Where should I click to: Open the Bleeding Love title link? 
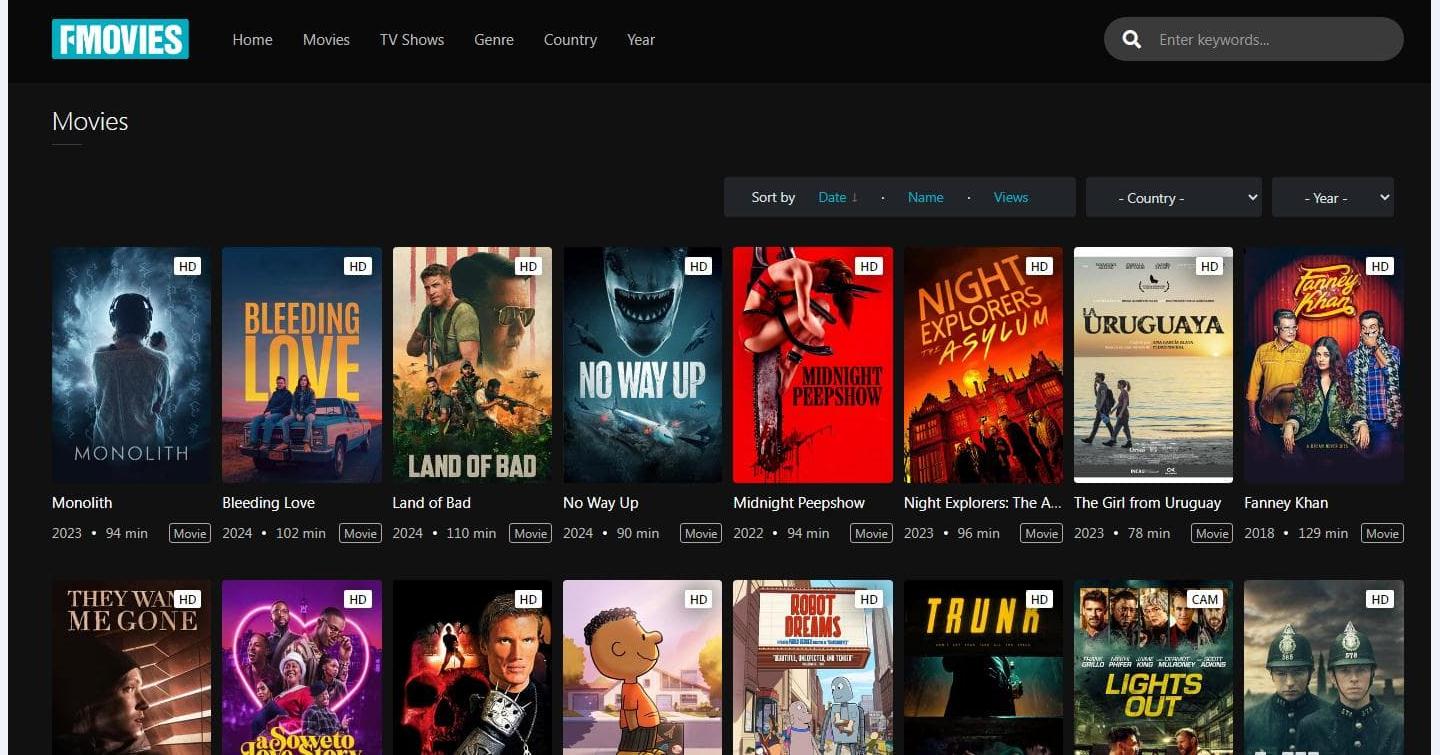(x=268, y=503)
